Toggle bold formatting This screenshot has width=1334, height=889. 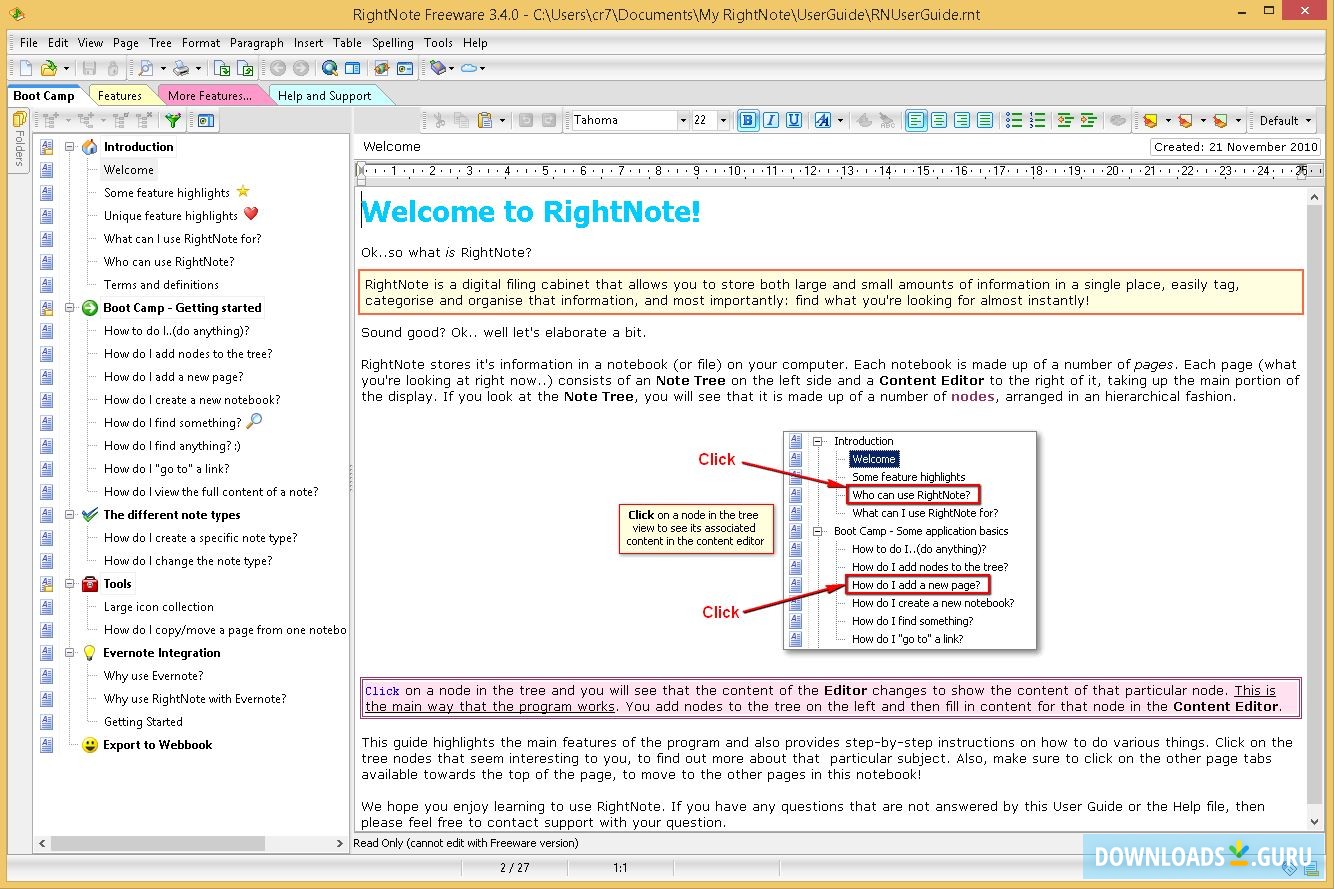748,120
